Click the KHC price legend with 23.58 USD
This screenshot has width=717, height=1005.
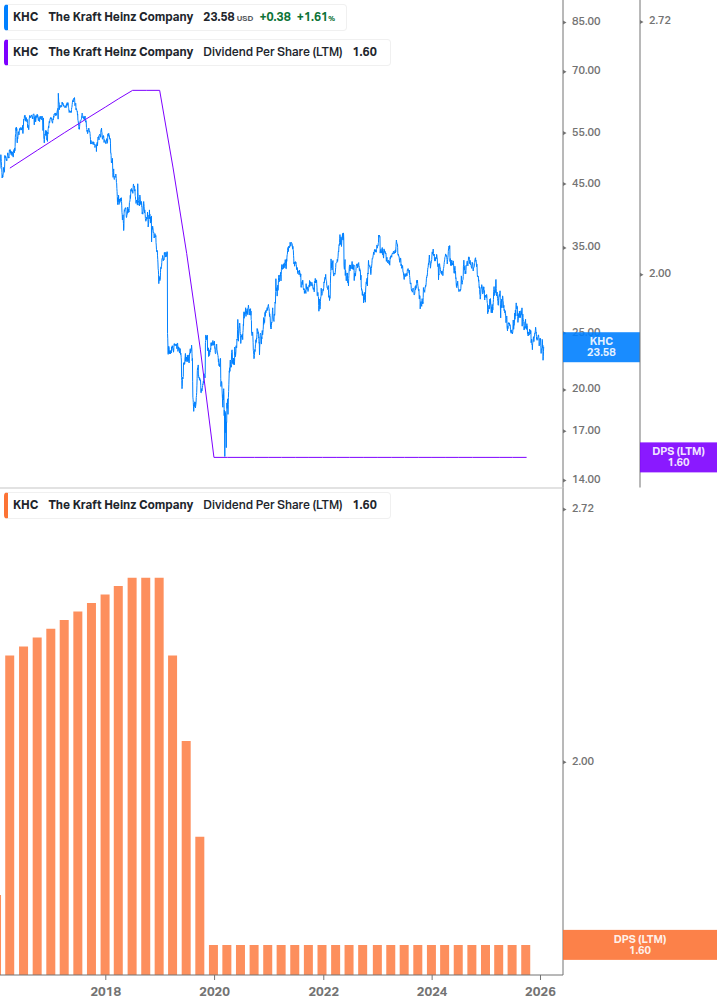coord(175,17)
